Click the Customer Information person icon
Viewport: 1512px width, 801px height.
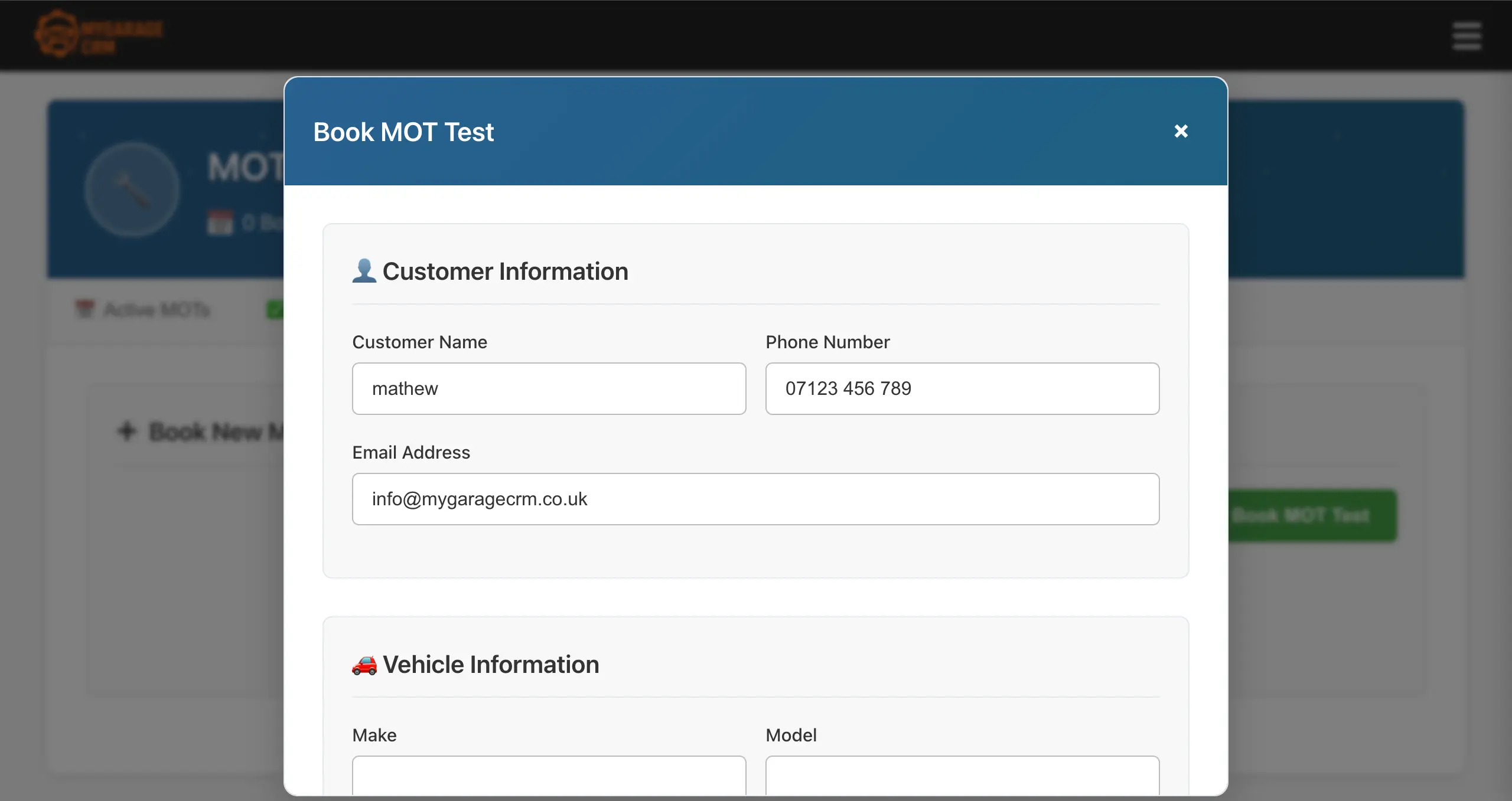[364, 271]
